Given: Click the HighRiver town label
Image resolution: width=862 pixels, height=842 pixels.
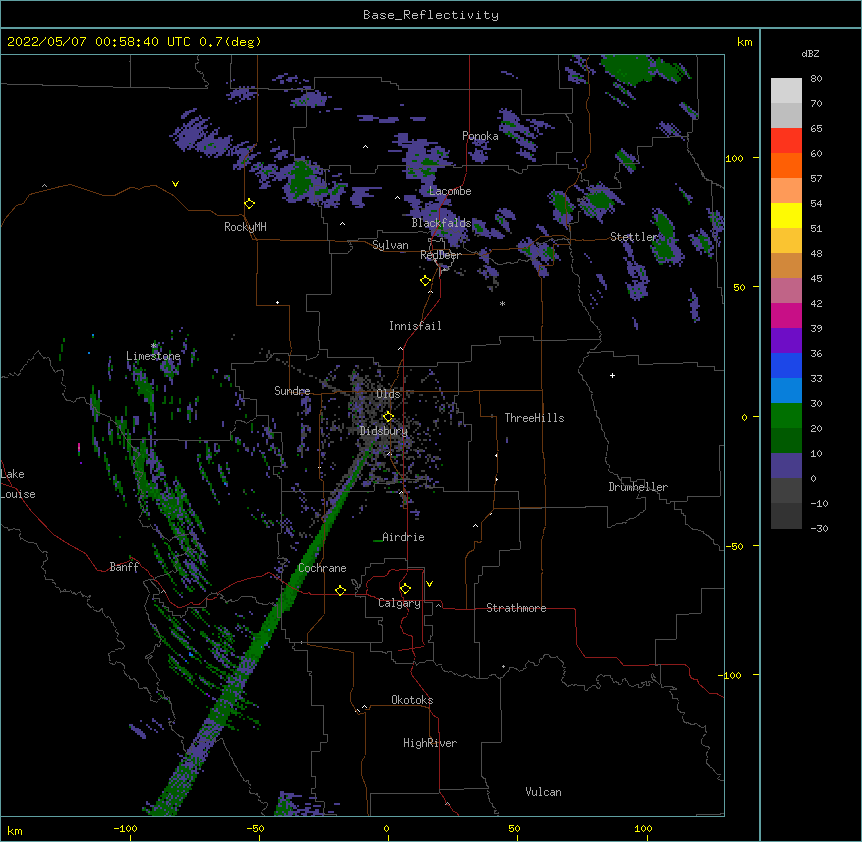Looking at the screenshot, I should 430,743.
